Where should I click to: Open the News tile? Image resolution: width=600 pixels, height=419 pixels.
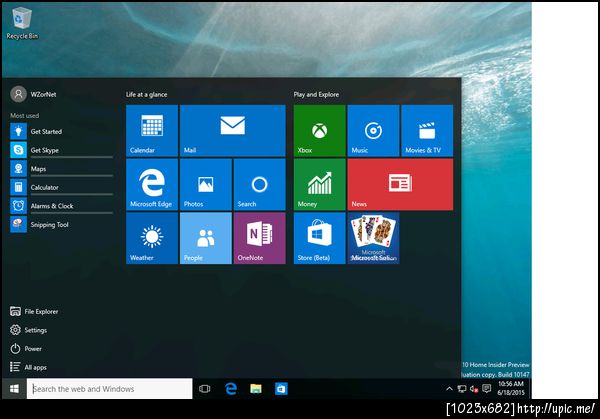coord(400,184)
